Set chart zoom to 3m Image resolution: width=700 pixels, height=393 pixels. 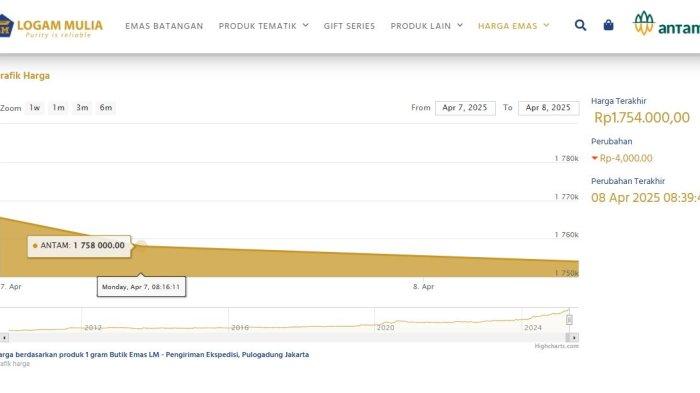(82, 108)
